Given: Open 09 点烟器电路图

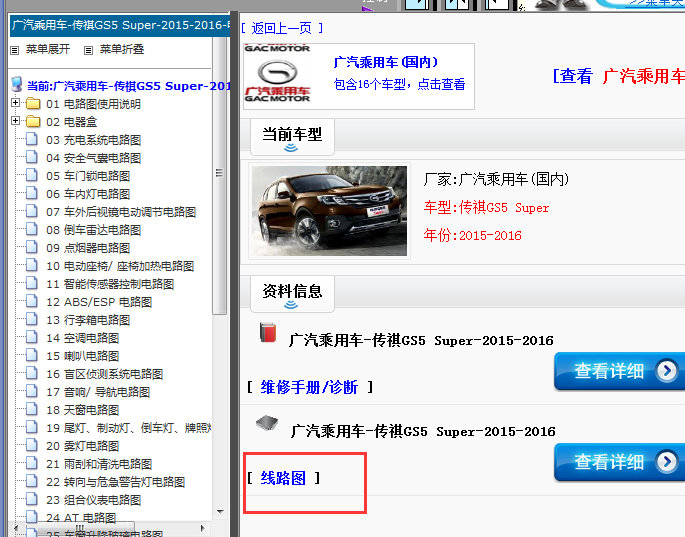Looking at the screenshot, I should (88, 248).
